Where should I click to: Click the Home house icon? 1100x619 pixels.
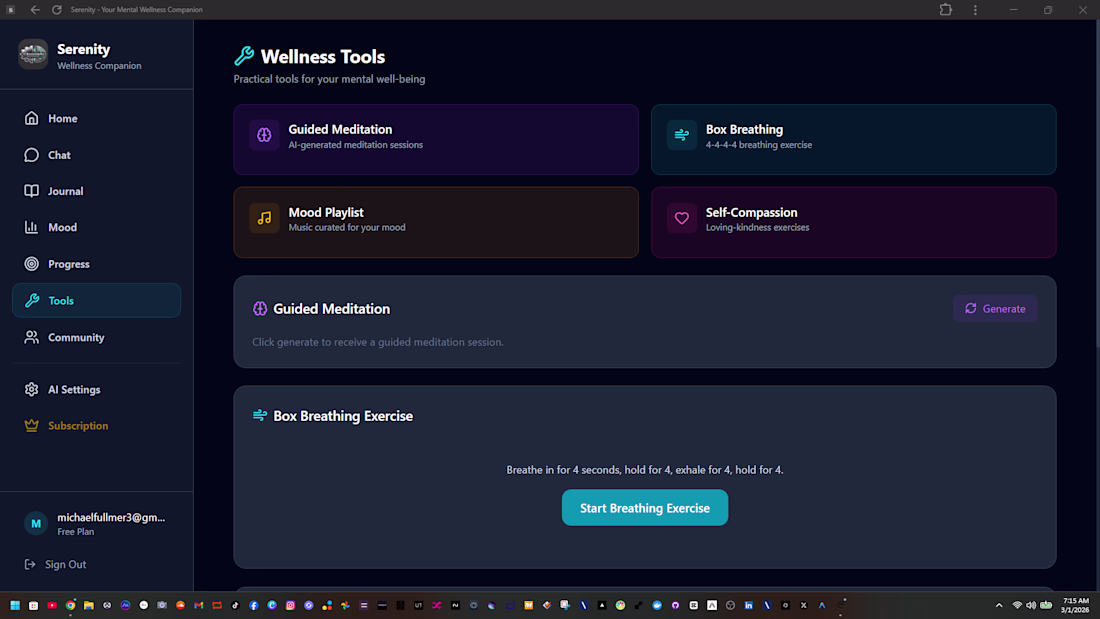[x=32, y=118]
